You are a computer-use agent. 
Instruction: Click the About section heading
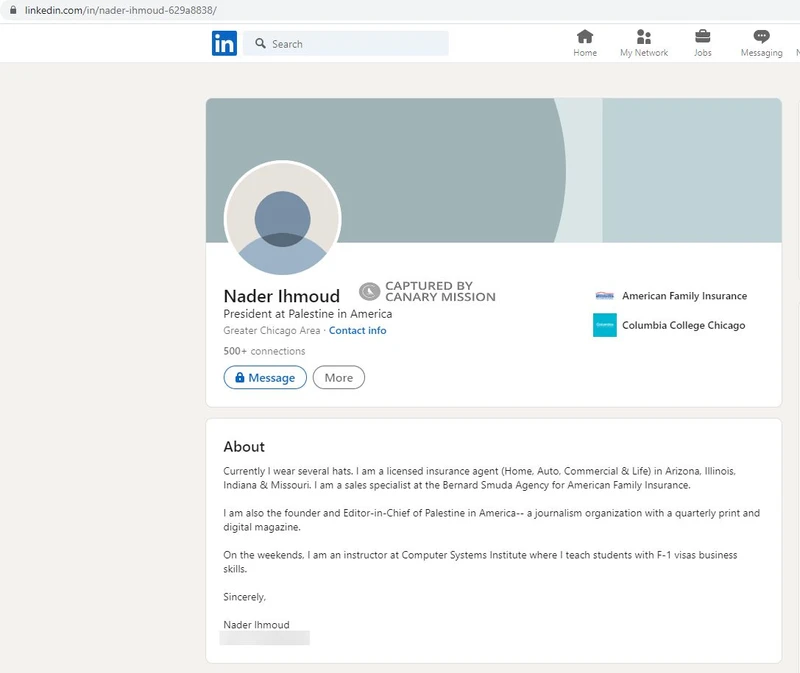tap(244, 447)
